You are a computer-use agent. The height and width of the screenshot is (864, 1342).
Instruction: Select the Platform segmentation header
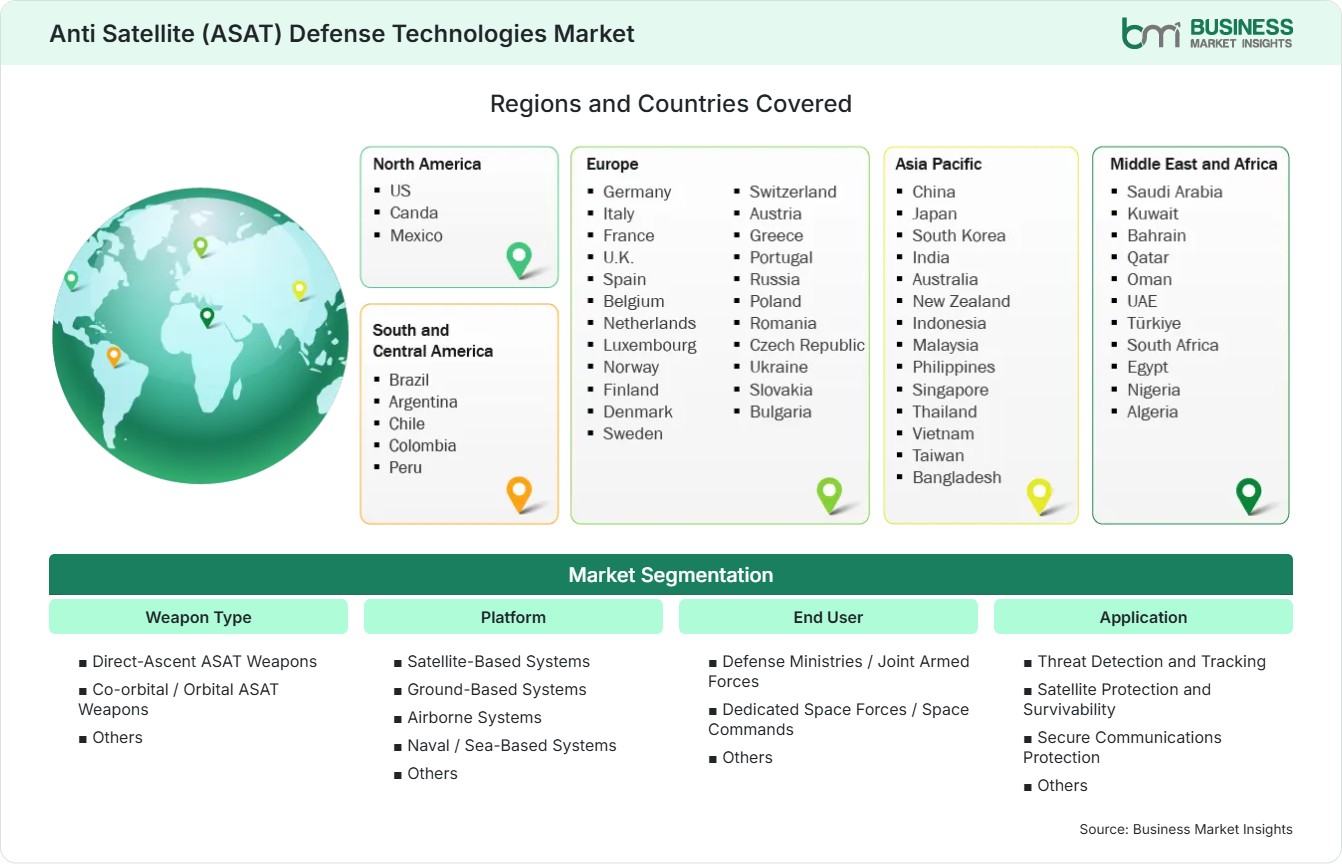[x=513, y=617]
